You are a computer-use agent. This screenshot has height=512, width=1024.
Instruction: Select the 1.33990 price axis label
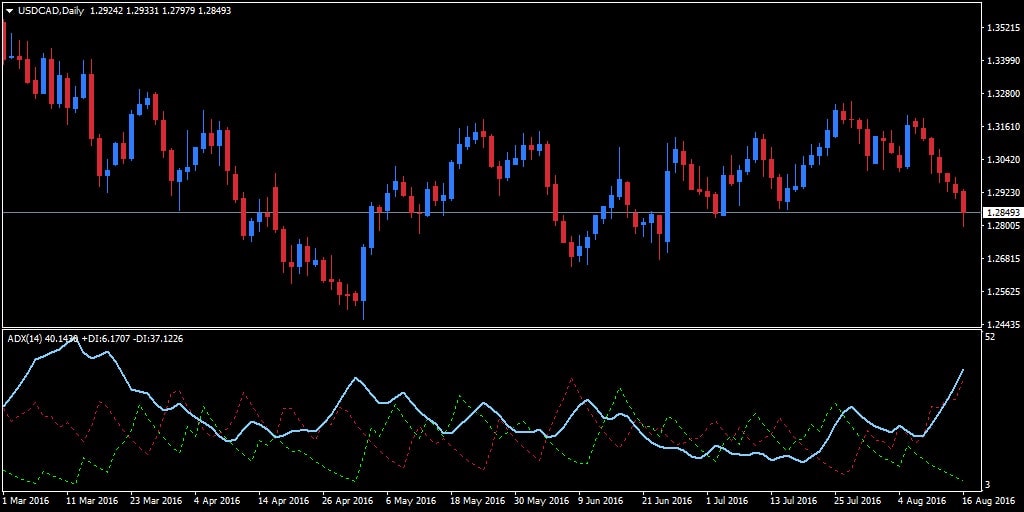coord(1003,61)
